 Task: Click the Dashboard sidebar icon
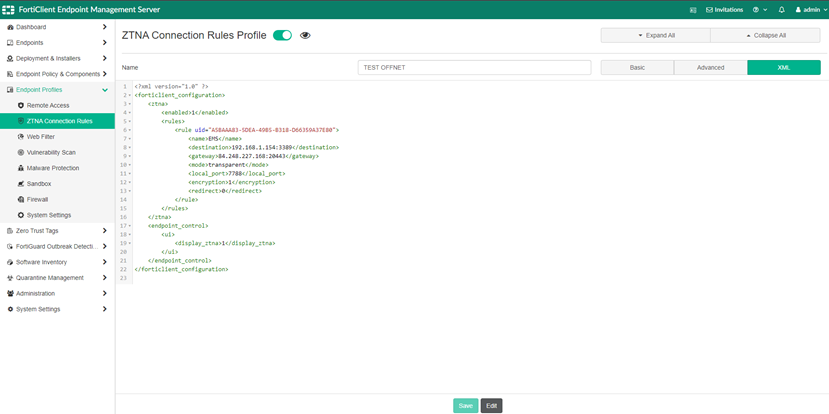click(x=10, y=27)
